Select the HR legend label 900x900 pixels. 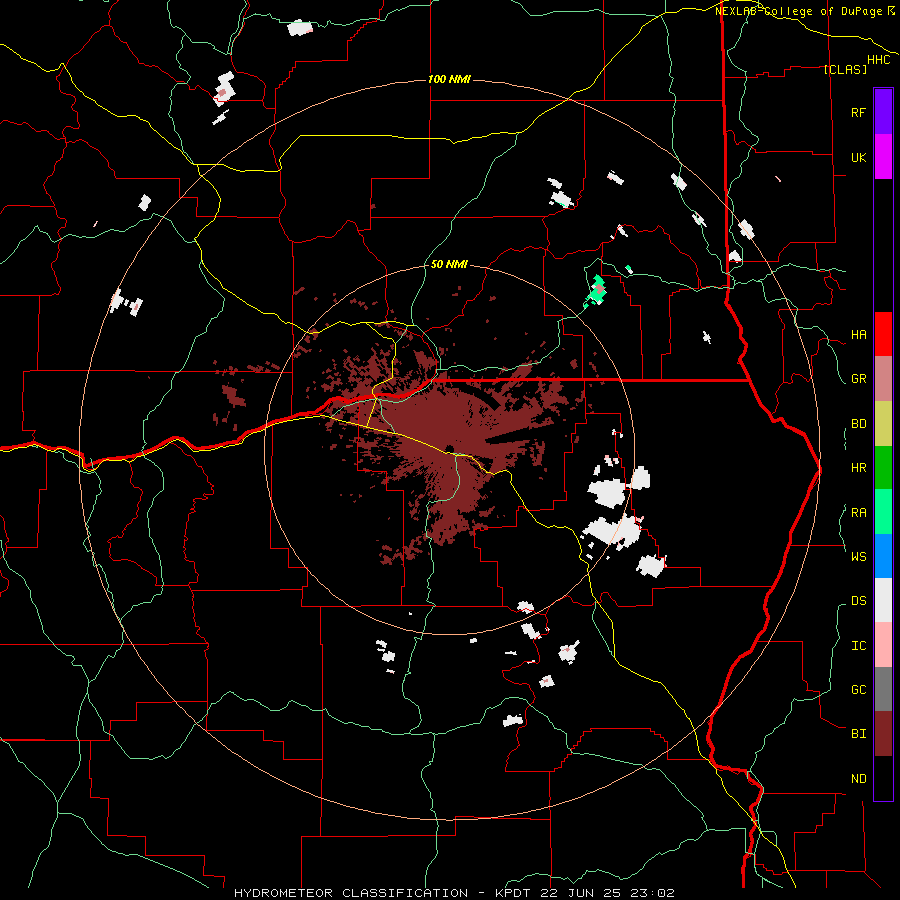(x=858, y=468)
